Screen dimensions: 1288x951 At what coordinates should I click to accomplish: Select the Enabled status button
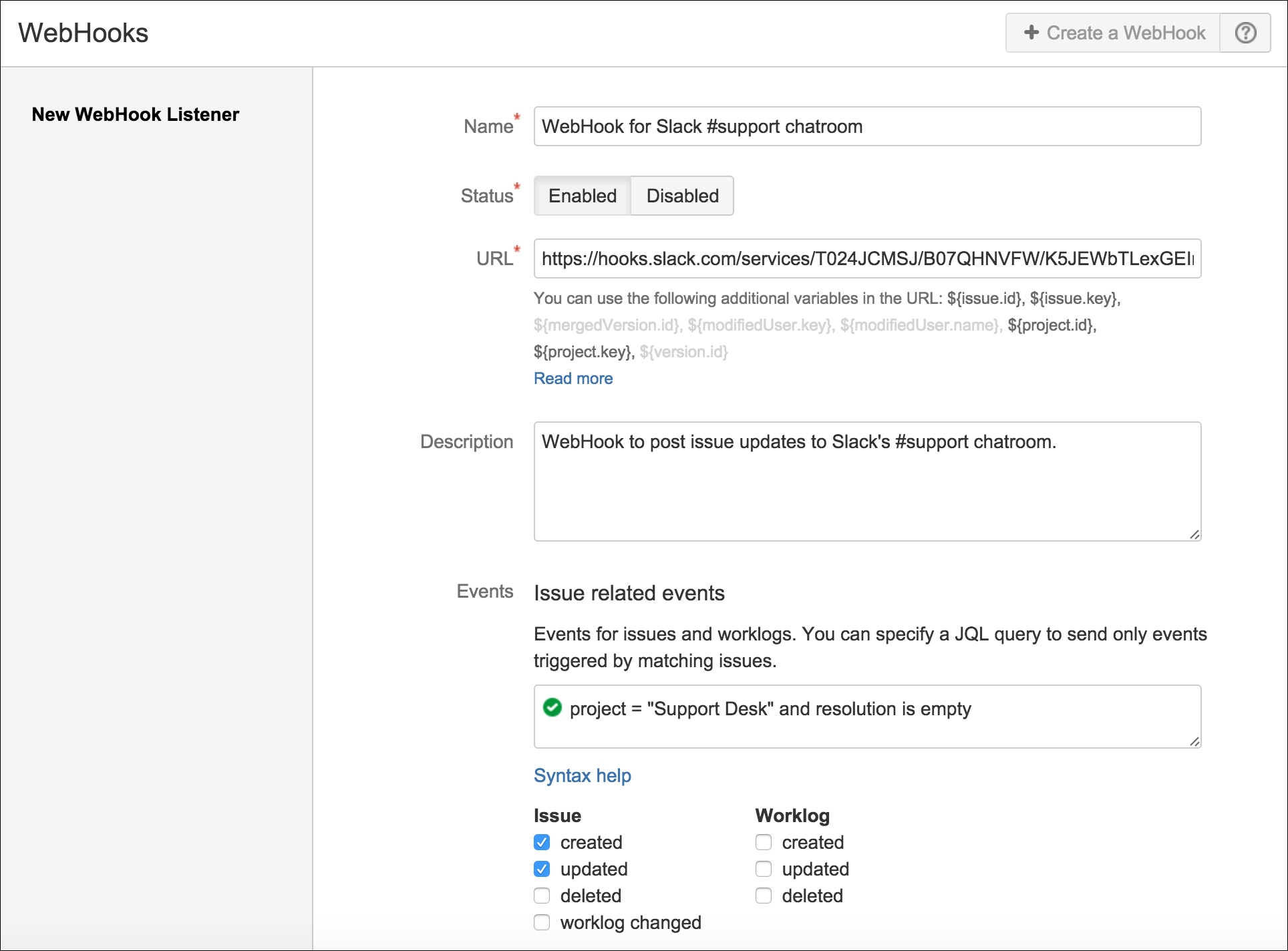[x=583, y=196]
